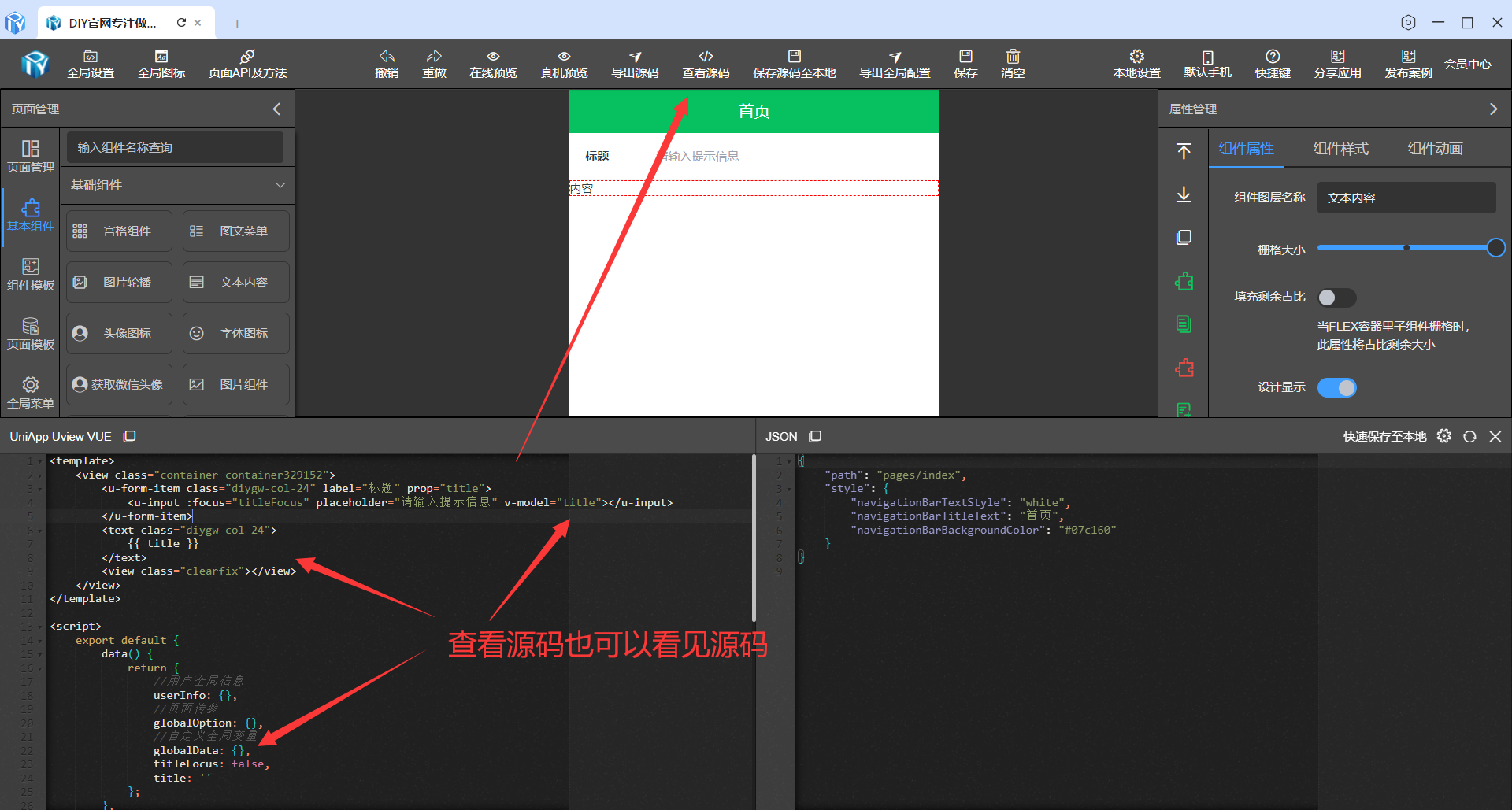Open 真机预览 real device preview
The image size is (1512, 810).
563,64
